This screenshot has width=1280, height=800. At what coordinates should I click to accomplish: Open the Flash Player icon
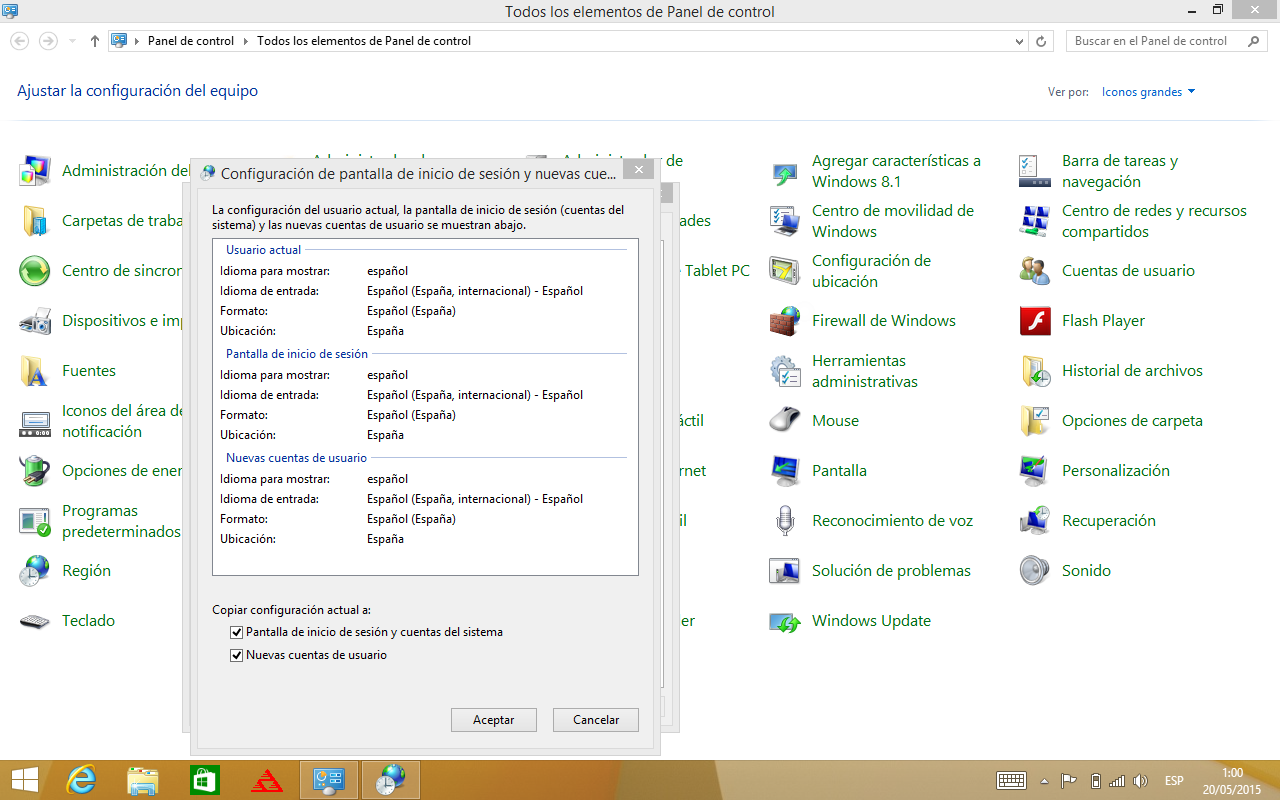point(1035,321)
